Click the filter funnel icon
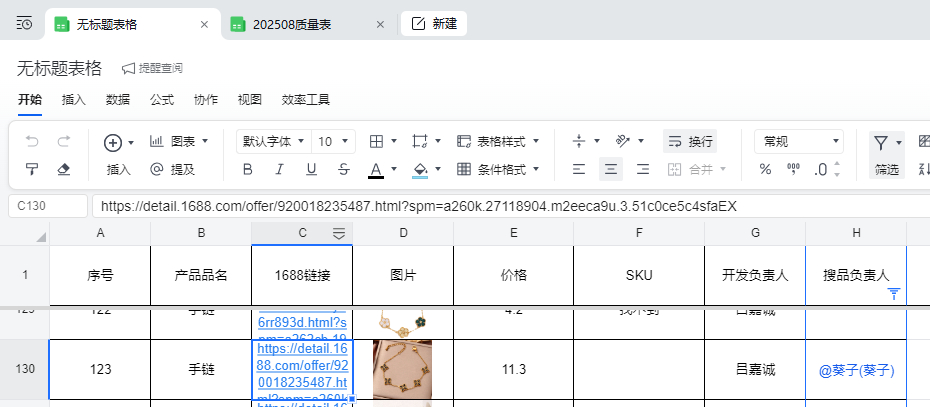Screen dimensions: 930x407 880,142
